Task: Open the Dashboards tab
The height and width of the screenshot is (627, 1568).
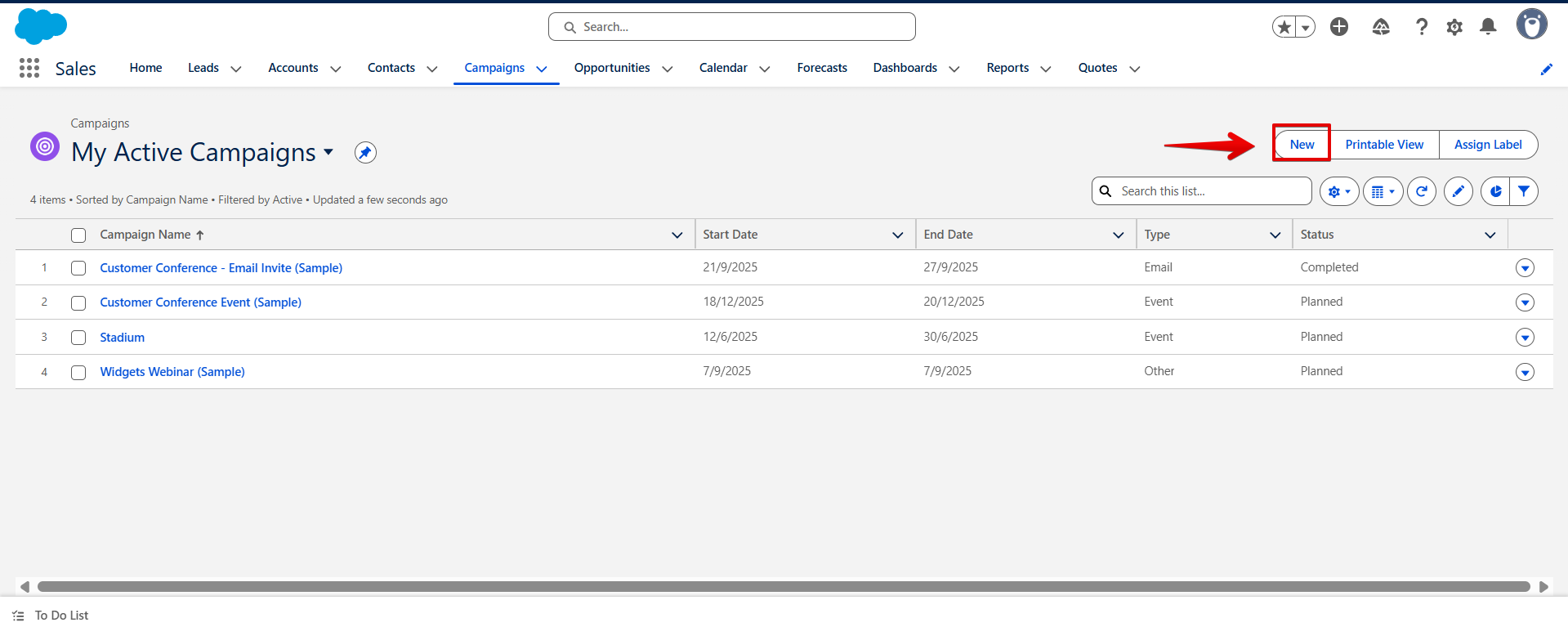Action: point(905,68)
